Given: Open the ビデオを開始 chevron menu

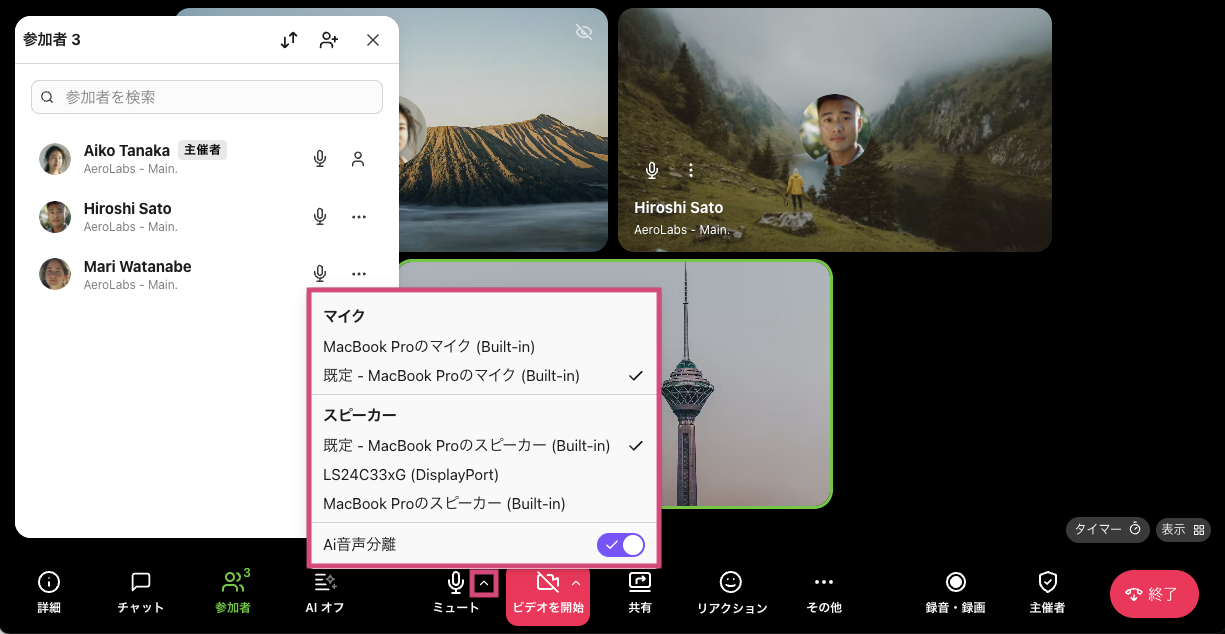Looking at the screenshot, I should pos(575,583).
